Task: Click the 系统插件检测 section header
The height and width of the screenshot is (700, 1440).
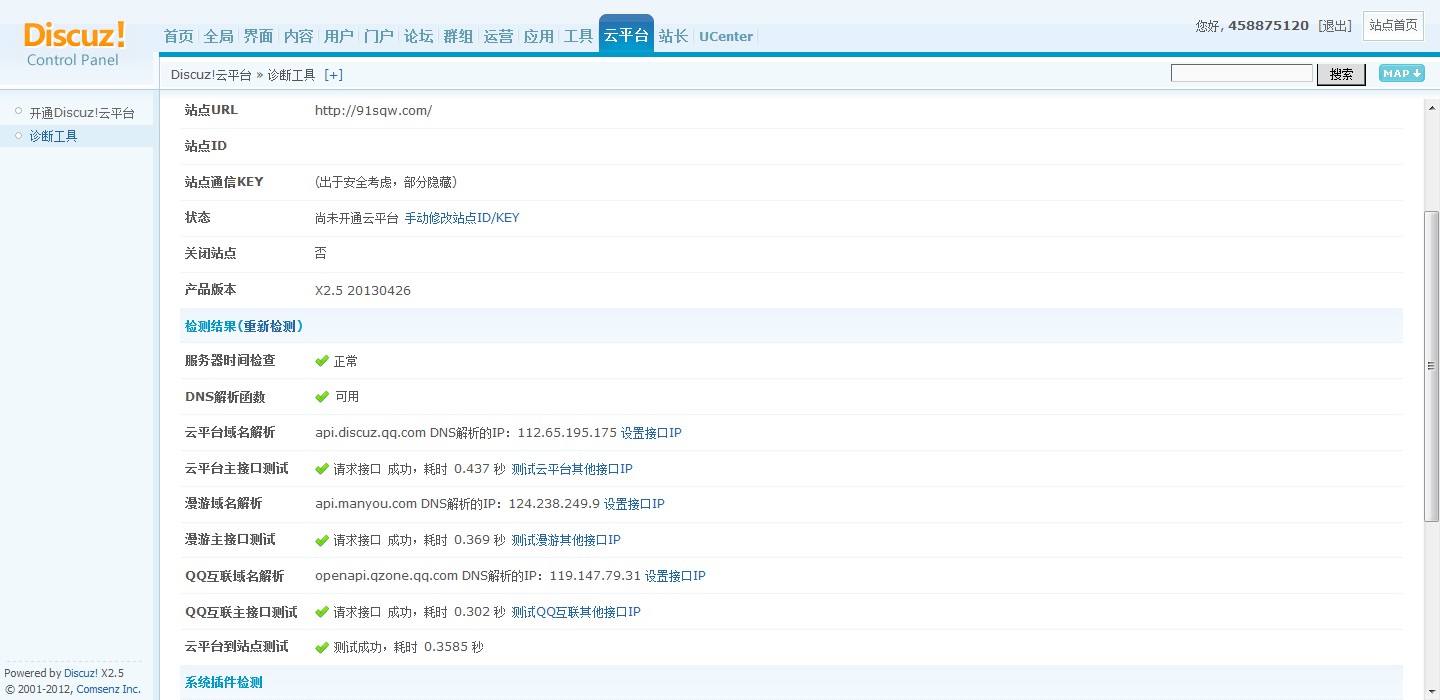Action: click(224, 682)
